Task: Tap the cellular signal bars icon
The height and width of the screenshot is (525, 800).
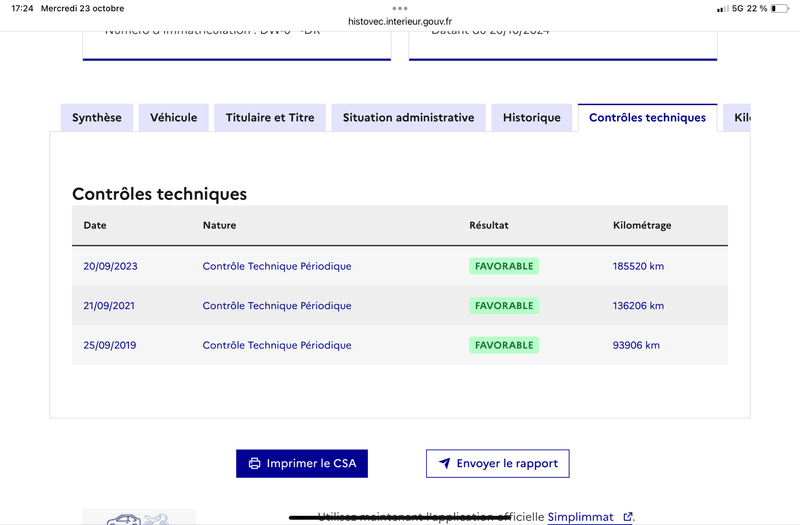Action: (722, 9)
